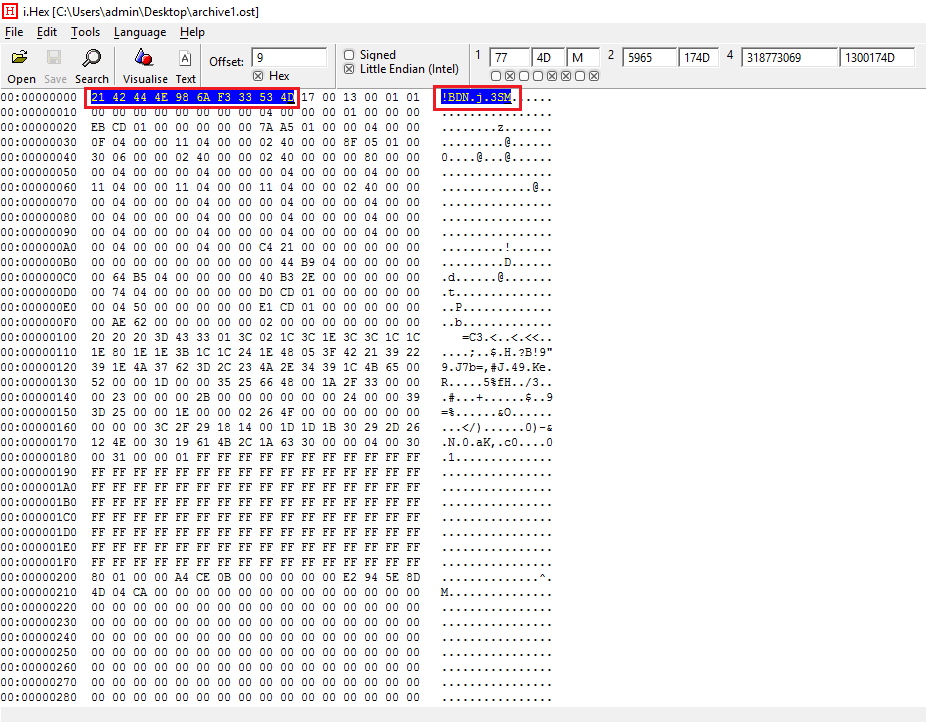The image size is (926, 722).
Task: Click ASCII text .N.0.aK,.c0....0
Action: coord(497,442)
